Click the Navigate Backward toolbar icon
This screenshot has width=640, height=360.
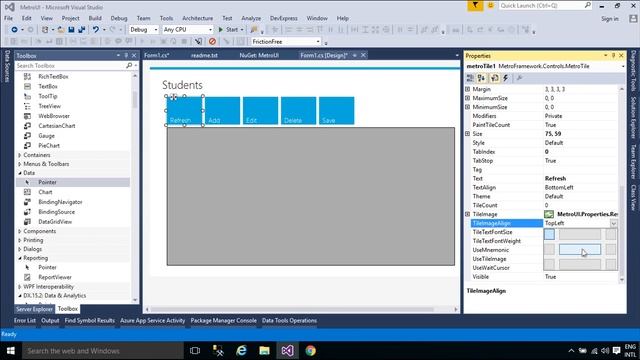14,30
